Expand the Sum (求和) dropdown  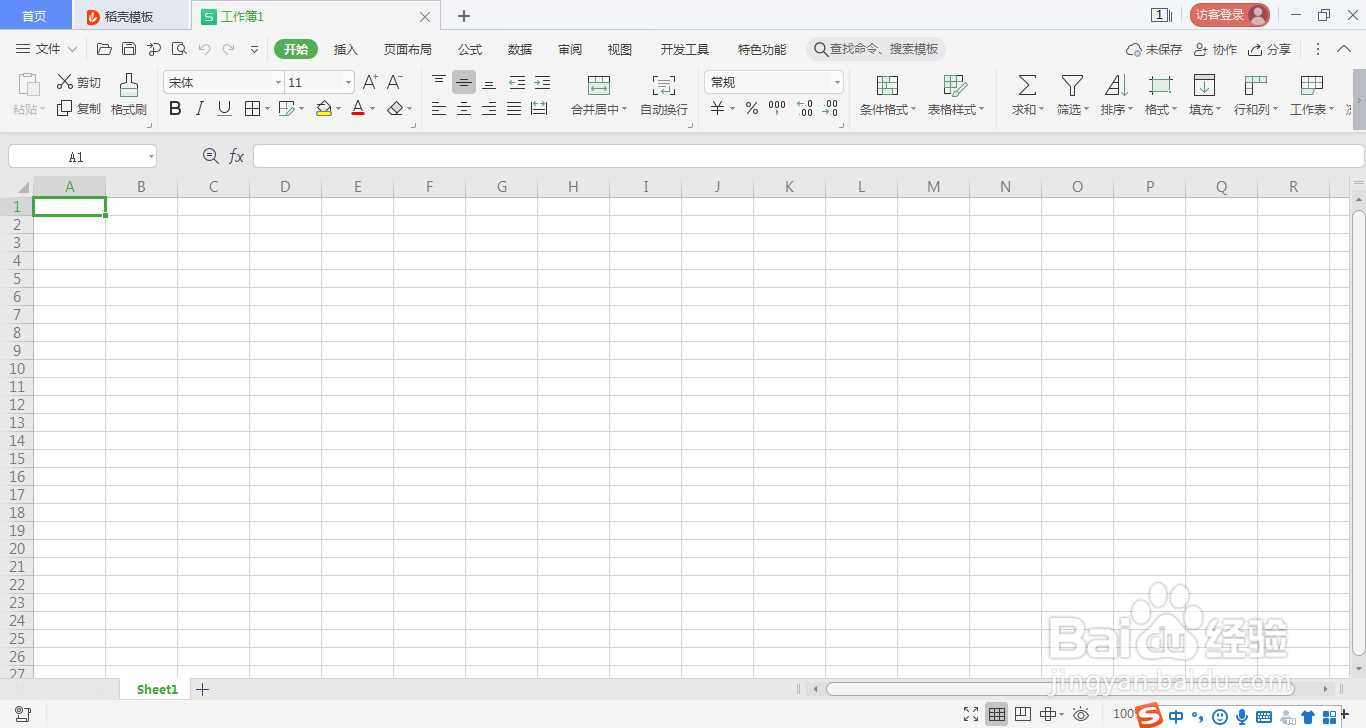click(1042, 110)
